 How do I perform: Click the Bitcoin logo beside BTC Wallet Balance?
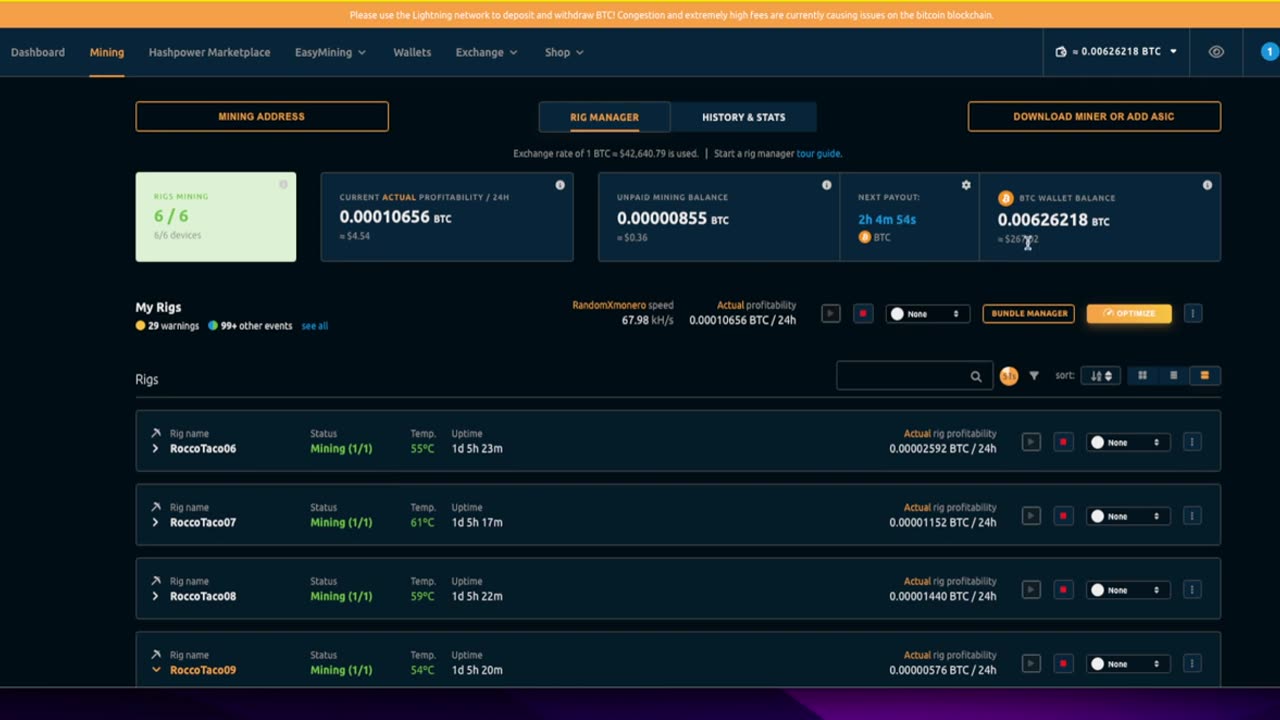pyautogui.click(x=1006, y=198)
